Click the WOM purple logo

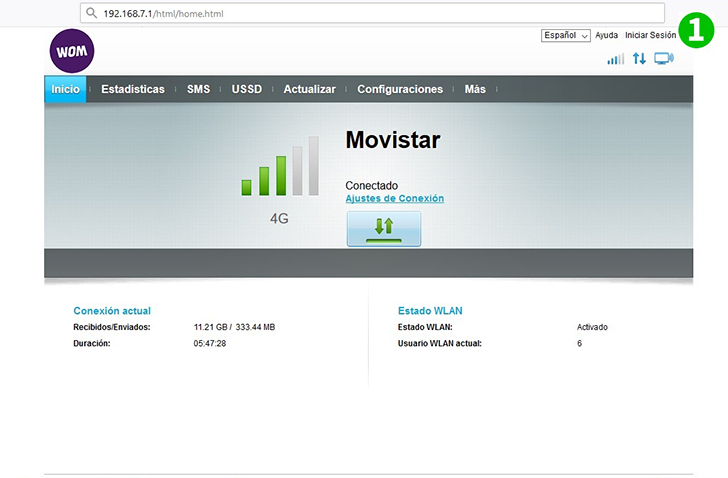pos(72,51)
